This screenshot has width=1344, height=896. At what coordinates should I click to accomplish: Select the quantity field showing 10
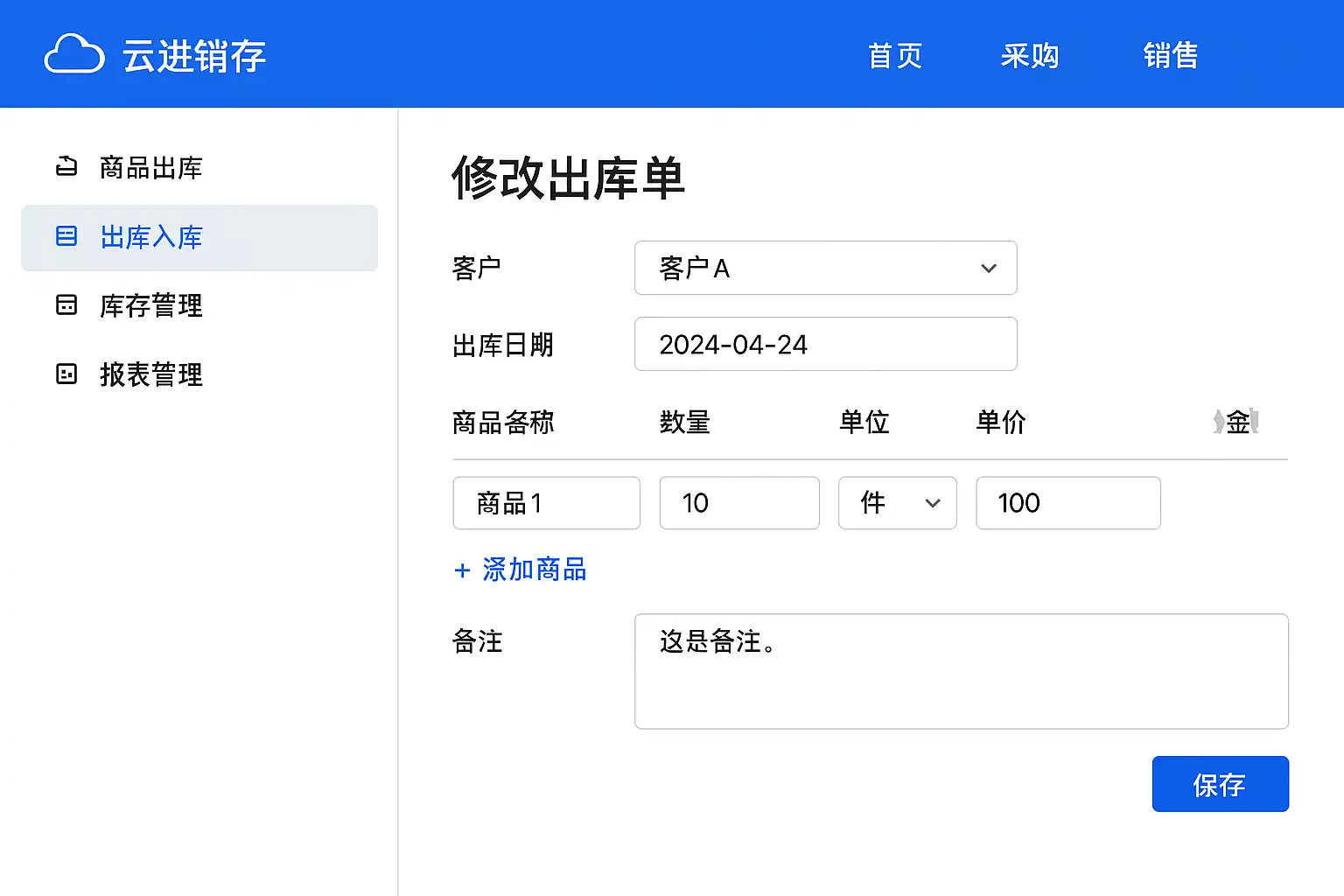point(738,503)
